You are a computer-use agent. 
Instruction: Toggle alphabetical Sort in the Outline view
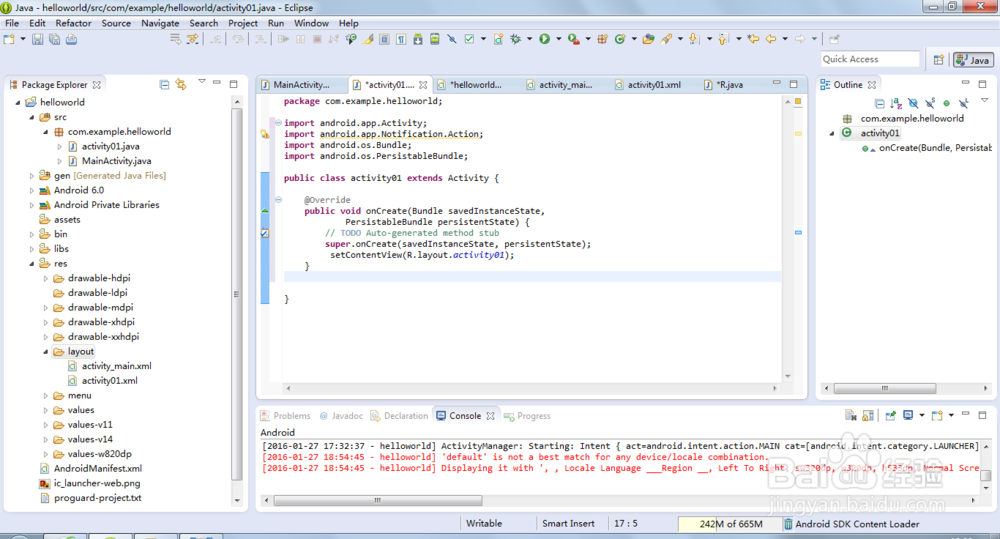(x=896, y=103)
